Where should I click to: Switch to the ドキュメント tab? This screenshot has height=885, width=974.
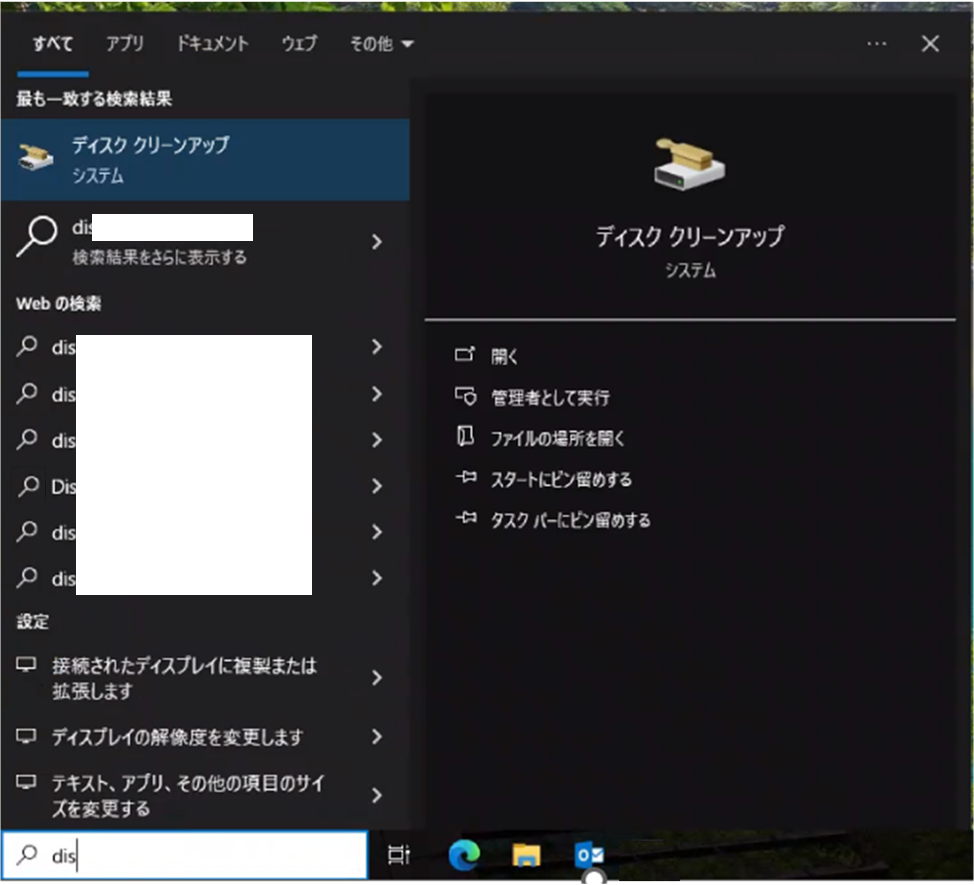[x=212, y=44]
